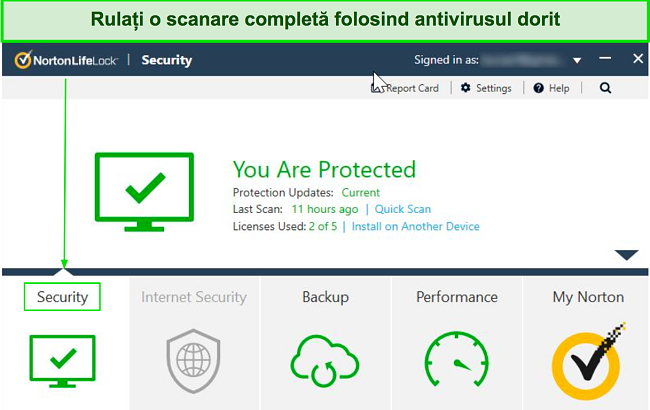Go to the Performance tab
The height and width of the screenshot is (410, 650).
coord(456,297)
